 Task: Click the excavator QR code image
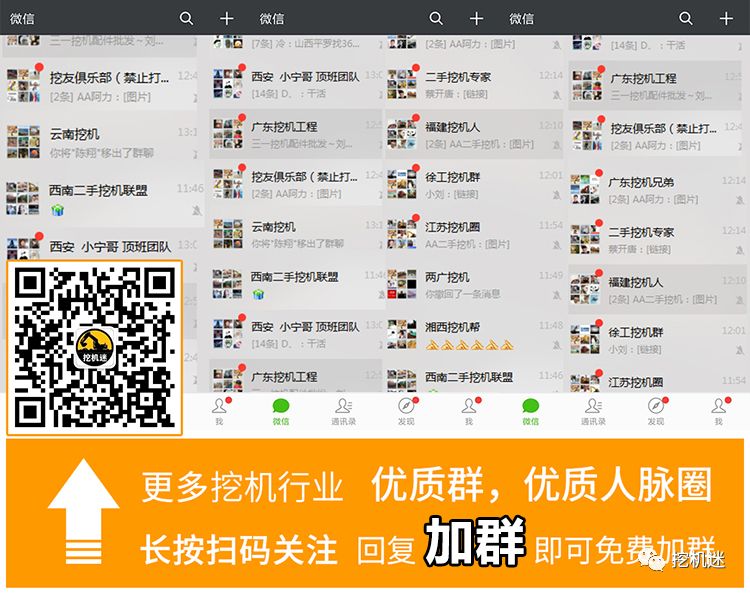95,348
